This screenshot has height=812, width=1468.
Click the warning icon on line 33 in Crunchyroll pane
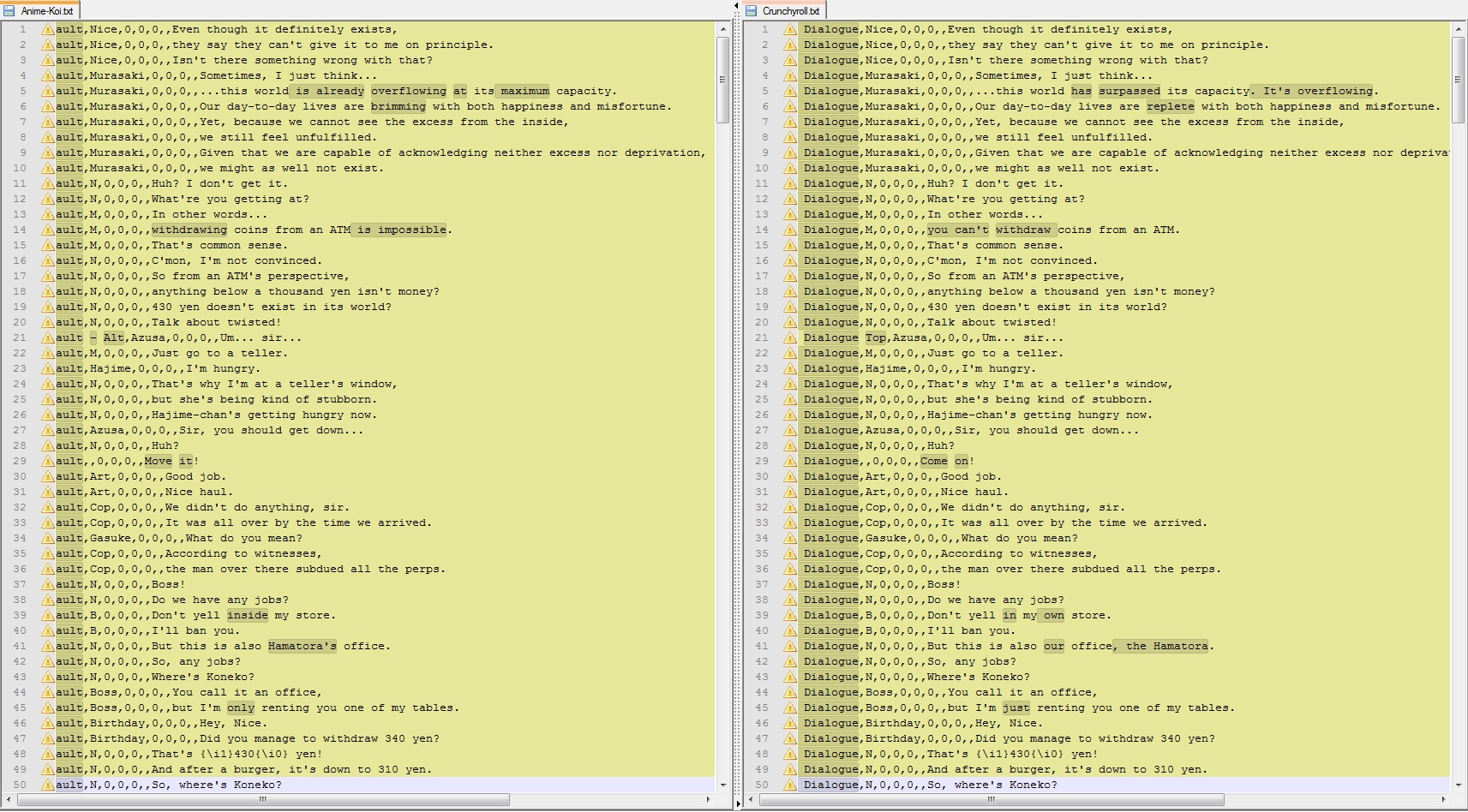790,522
